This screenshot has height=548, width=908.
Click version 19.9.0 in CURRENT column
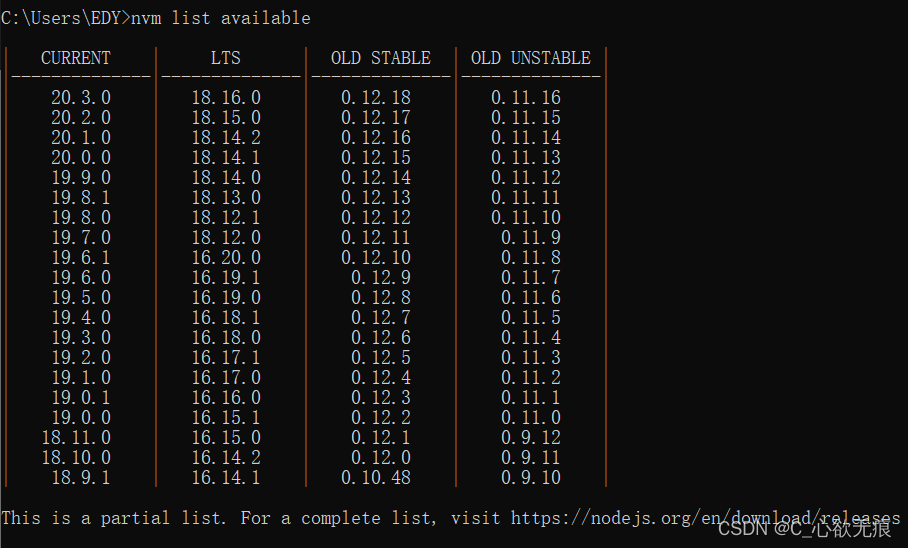pos(81,178)
